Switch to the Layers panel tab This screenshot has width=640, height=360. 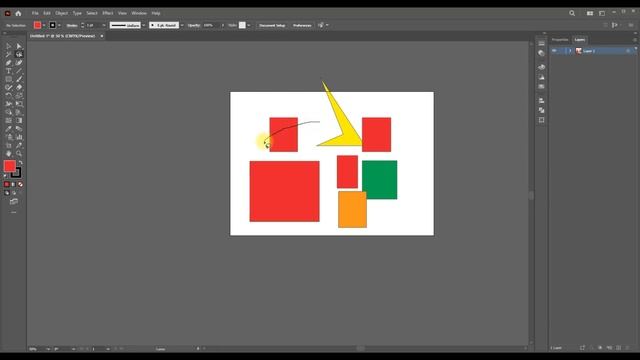(580, 40)
